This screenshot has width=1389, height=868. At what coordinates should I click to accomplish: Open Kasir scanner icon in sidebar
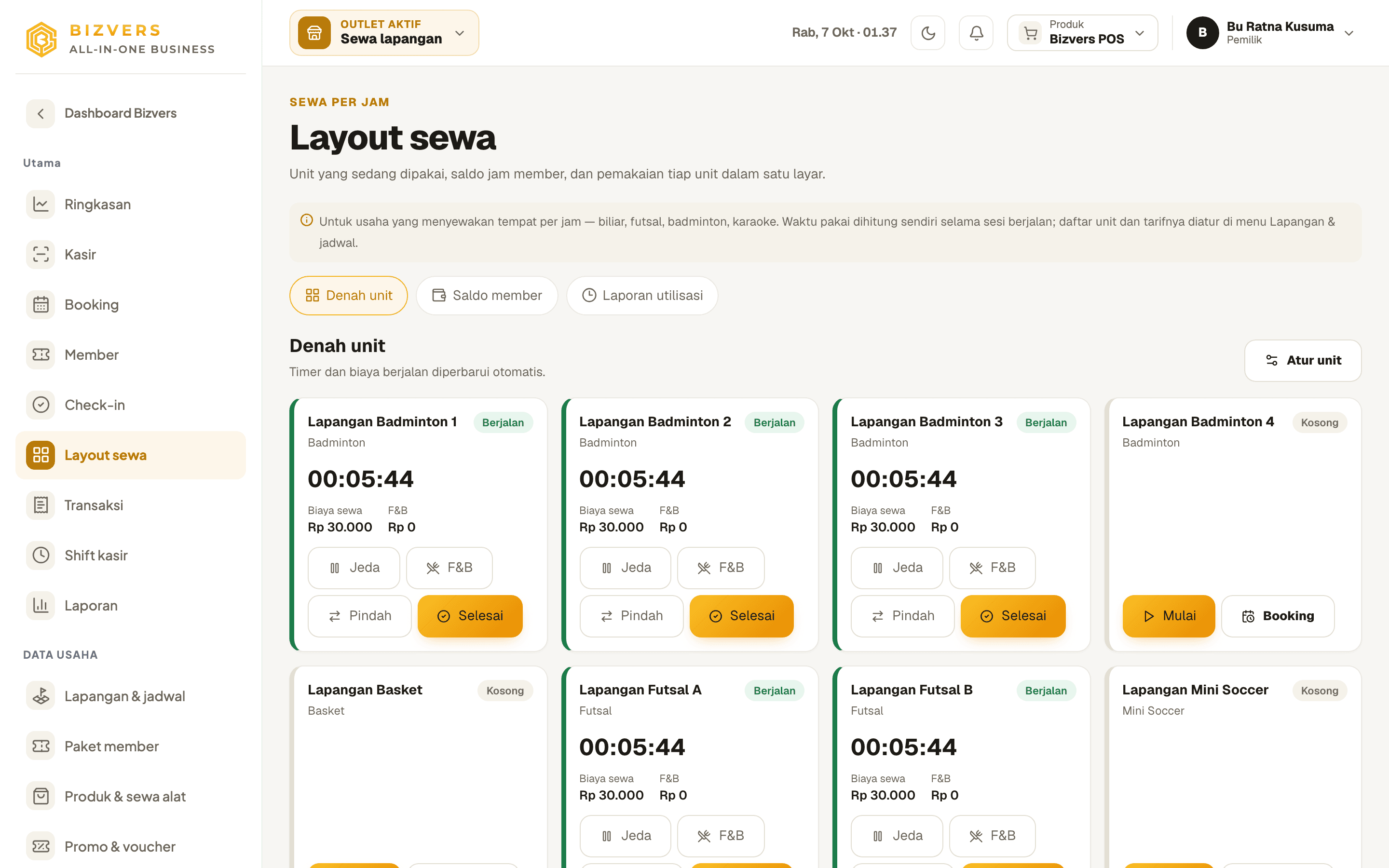(40, 254)
